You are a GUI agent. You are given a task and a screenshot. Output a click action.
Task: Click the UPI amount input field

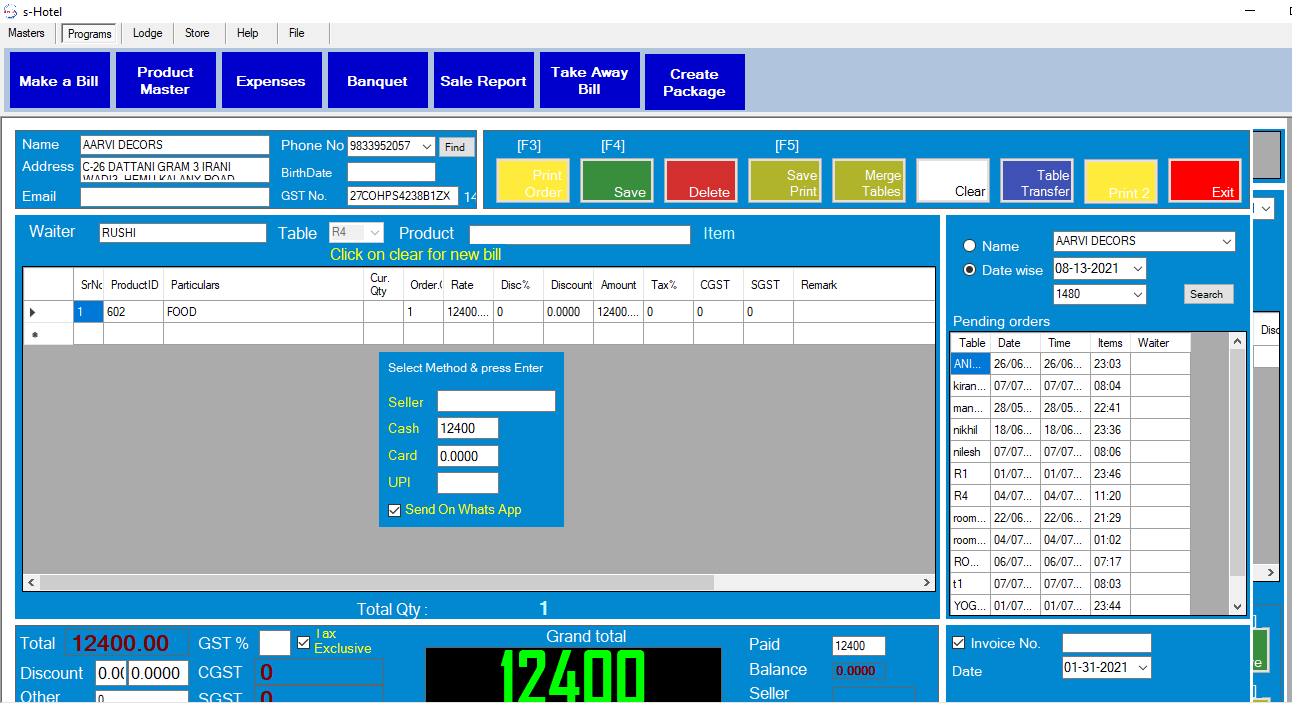click(467, 483)
